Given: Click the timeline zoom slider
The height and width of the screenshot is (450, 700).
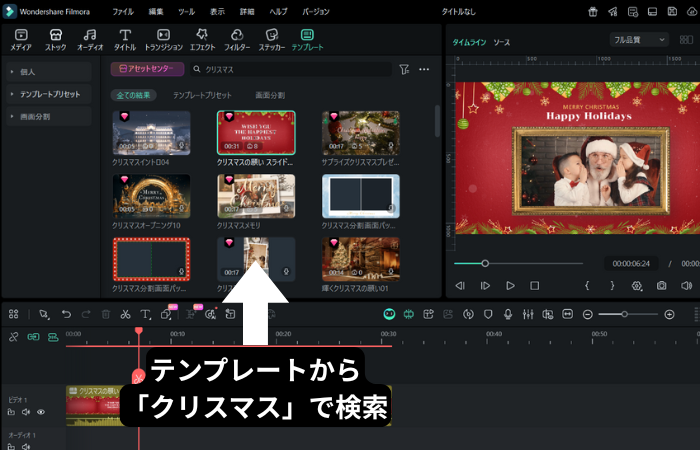Looking at the screenshot, I should pyautogui.click(x=628, y=315).
